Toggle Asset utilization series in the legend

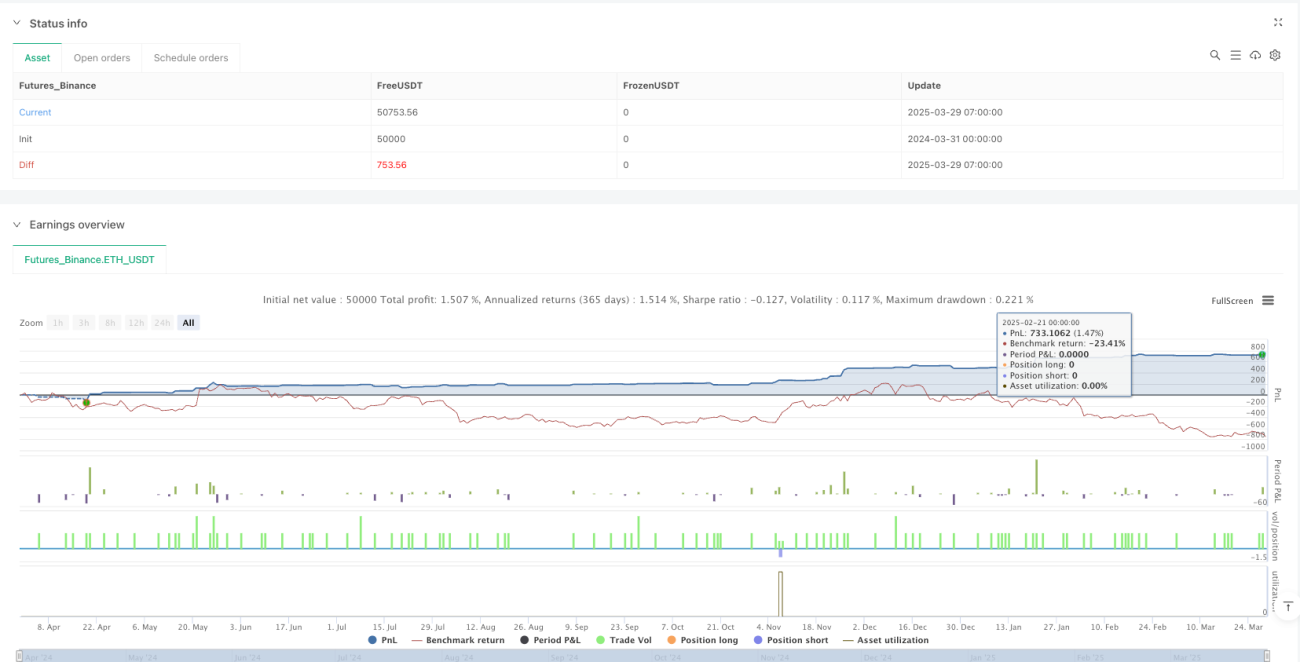point(884,640)
